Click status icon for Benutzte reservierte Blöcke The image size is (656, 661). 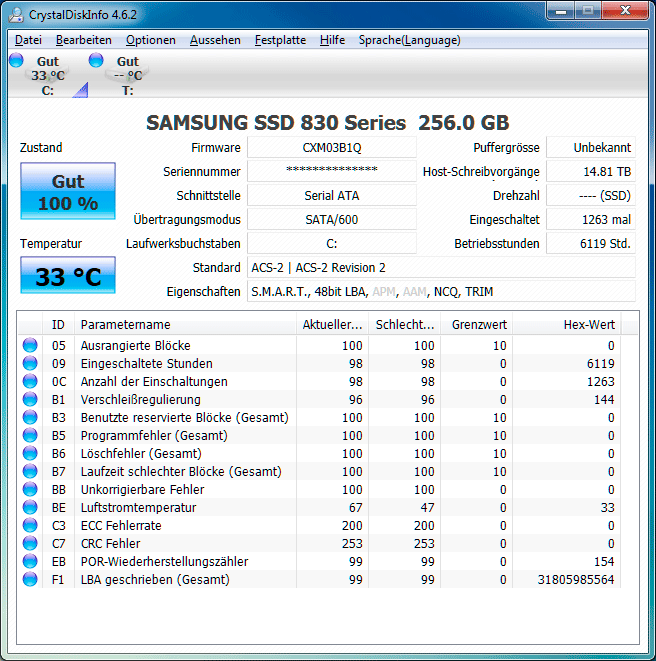(x=30, y=417)
